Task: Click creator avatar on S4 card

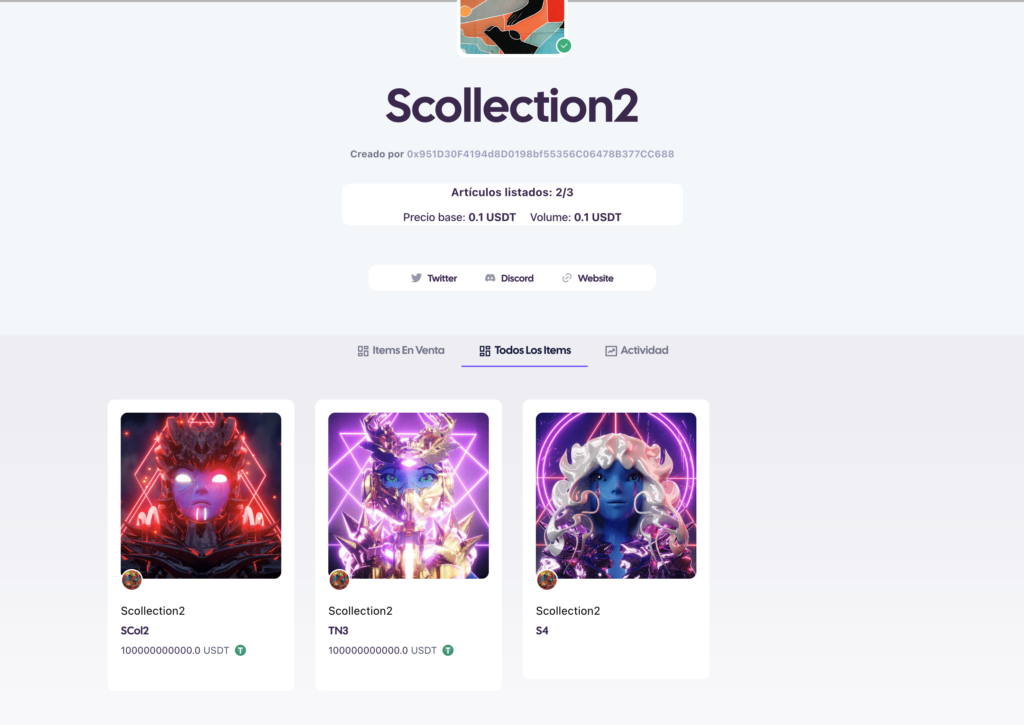Action: 547,579
